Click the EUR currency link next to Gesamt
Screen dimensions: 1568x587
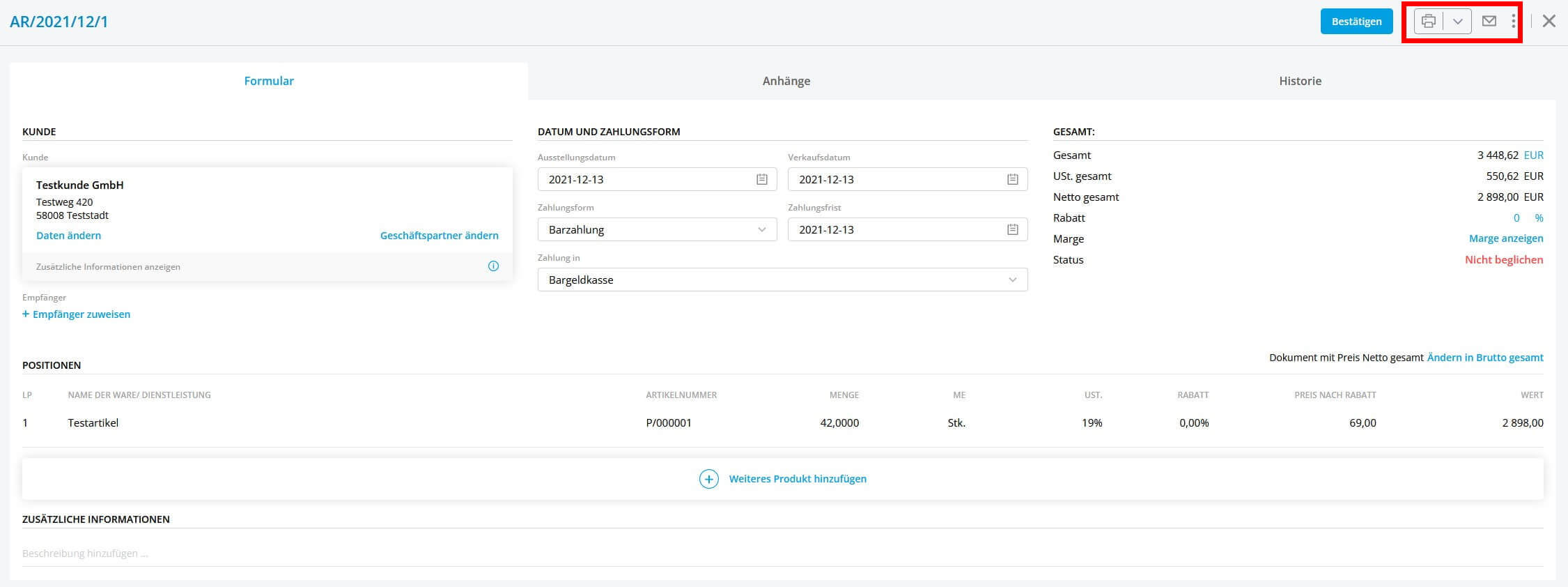pos(1534,155)
